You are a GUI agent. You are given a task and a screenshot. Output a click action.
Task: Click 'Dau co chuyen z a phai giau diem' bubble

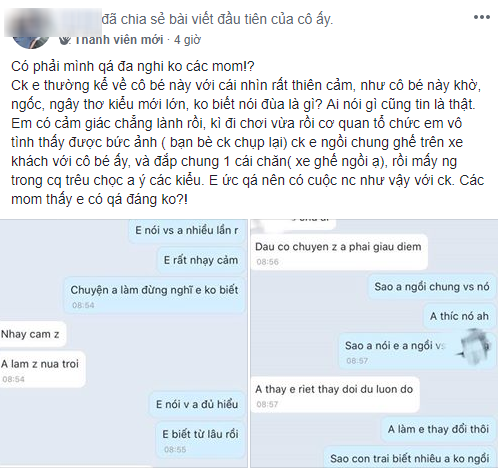pos(339,252)
